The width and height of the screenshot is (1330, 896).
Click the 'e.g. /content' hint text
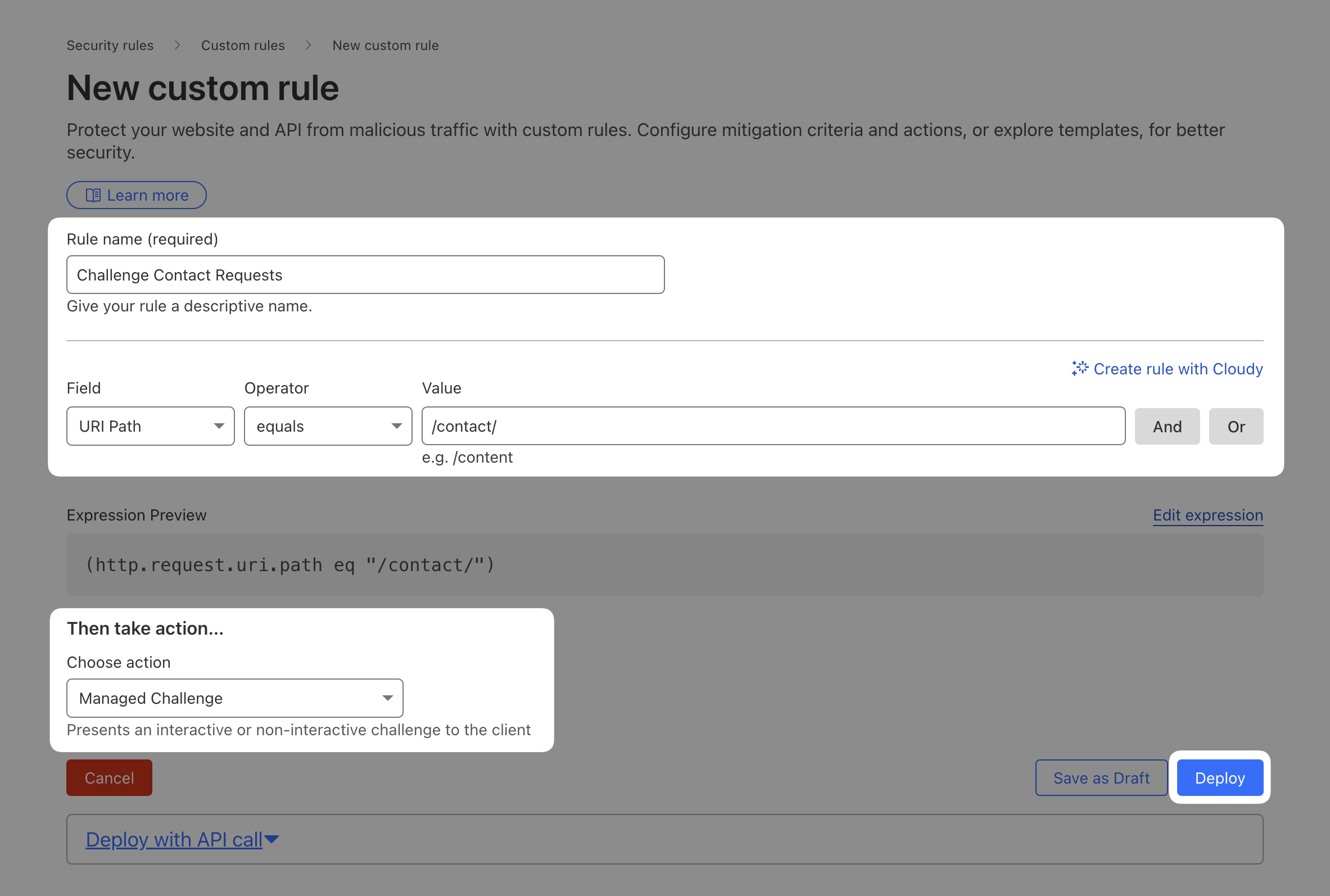[x=467, y=458]
